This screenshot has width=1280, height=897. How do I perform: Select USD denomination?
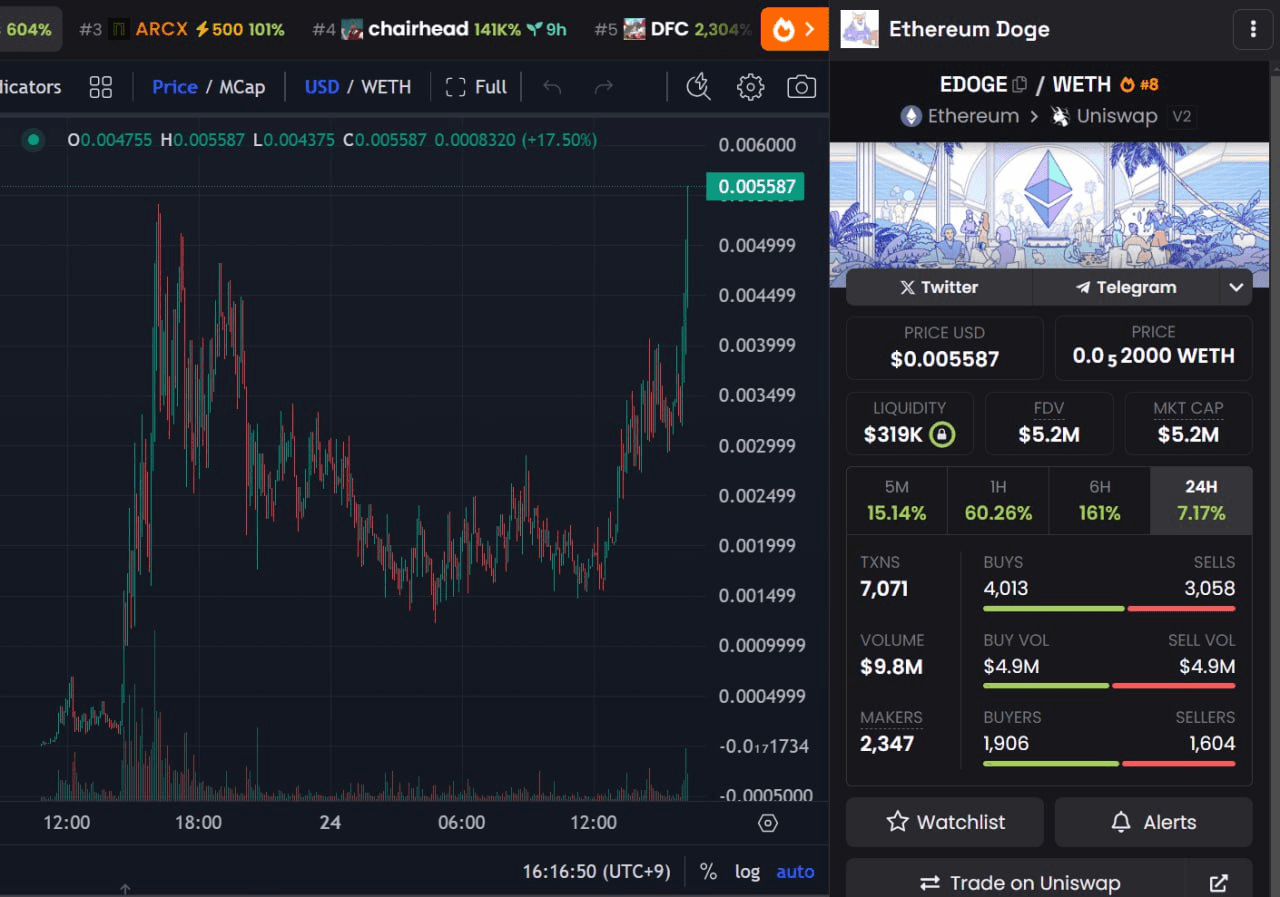coord(321,87)
